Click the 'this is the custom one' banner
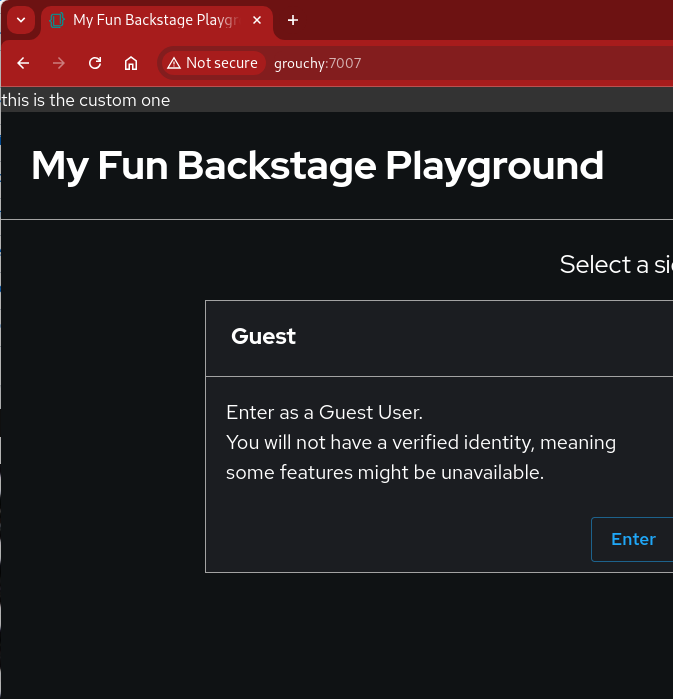The width and height of the screenshot is (673, 699). pyautogui.click(x=86, y=100)
